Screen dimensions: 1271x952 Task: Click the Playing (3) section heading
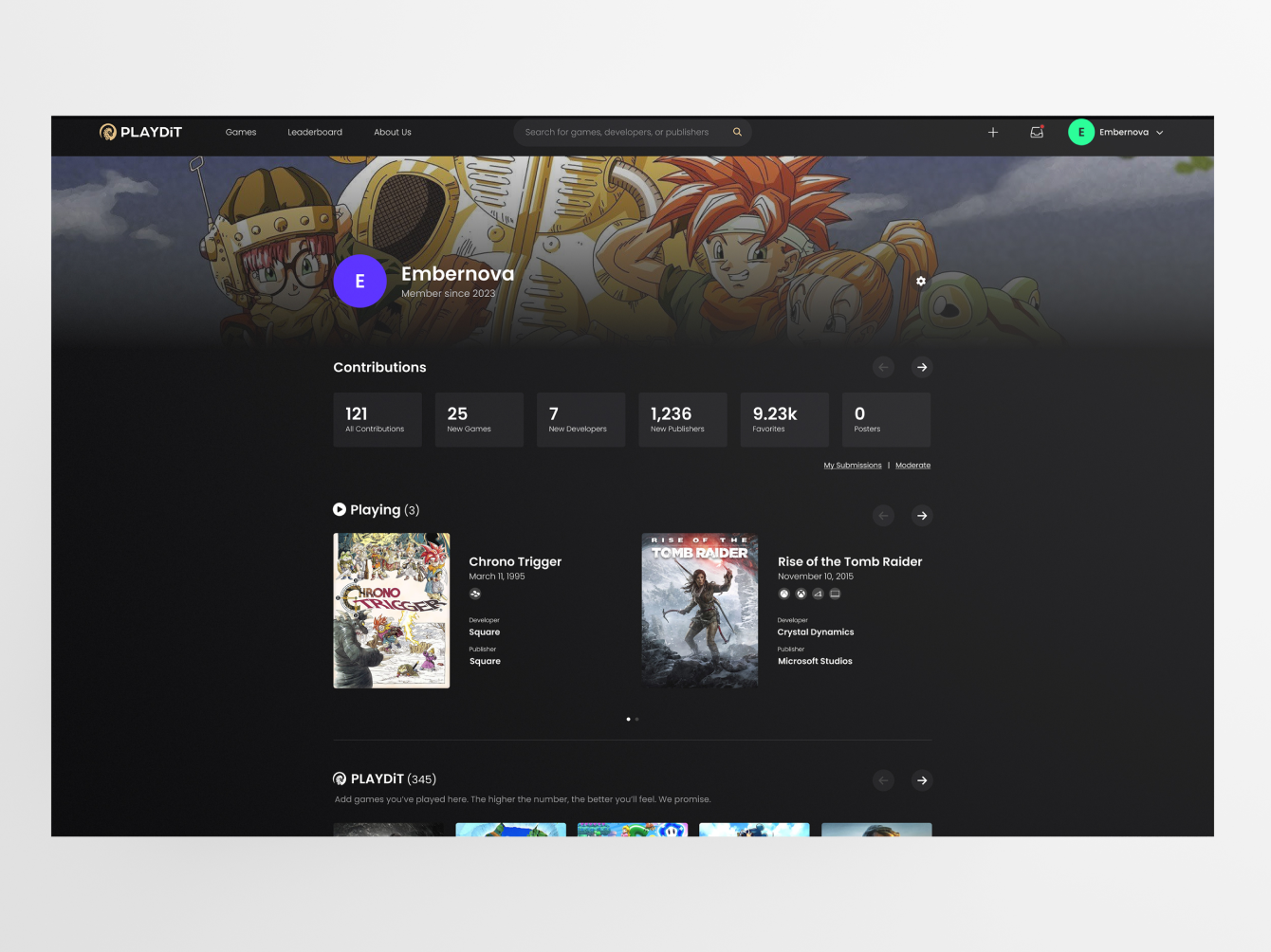coord(385,510)
